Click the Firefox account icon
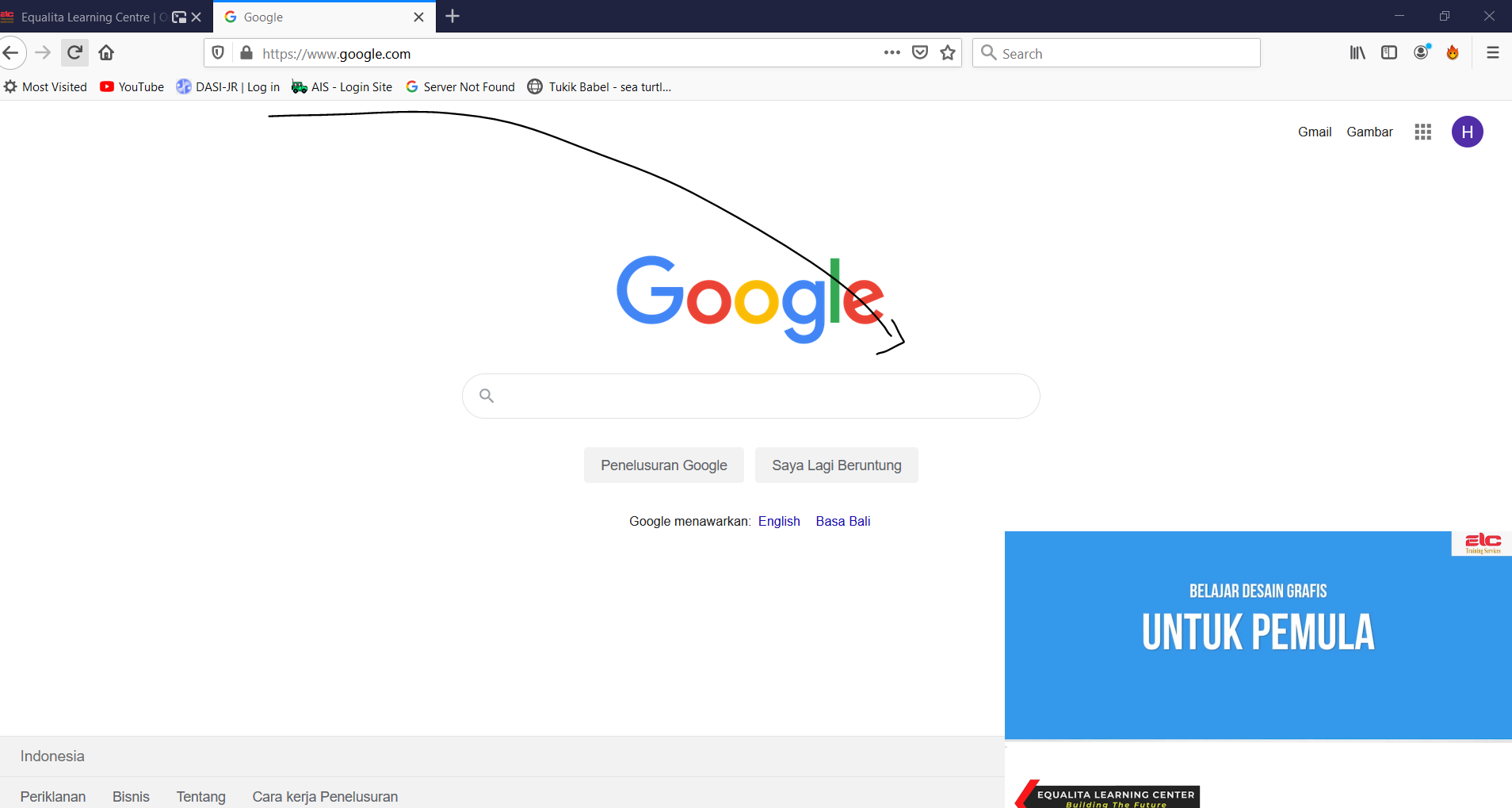1512x808 pixels. click(1422, 53)
